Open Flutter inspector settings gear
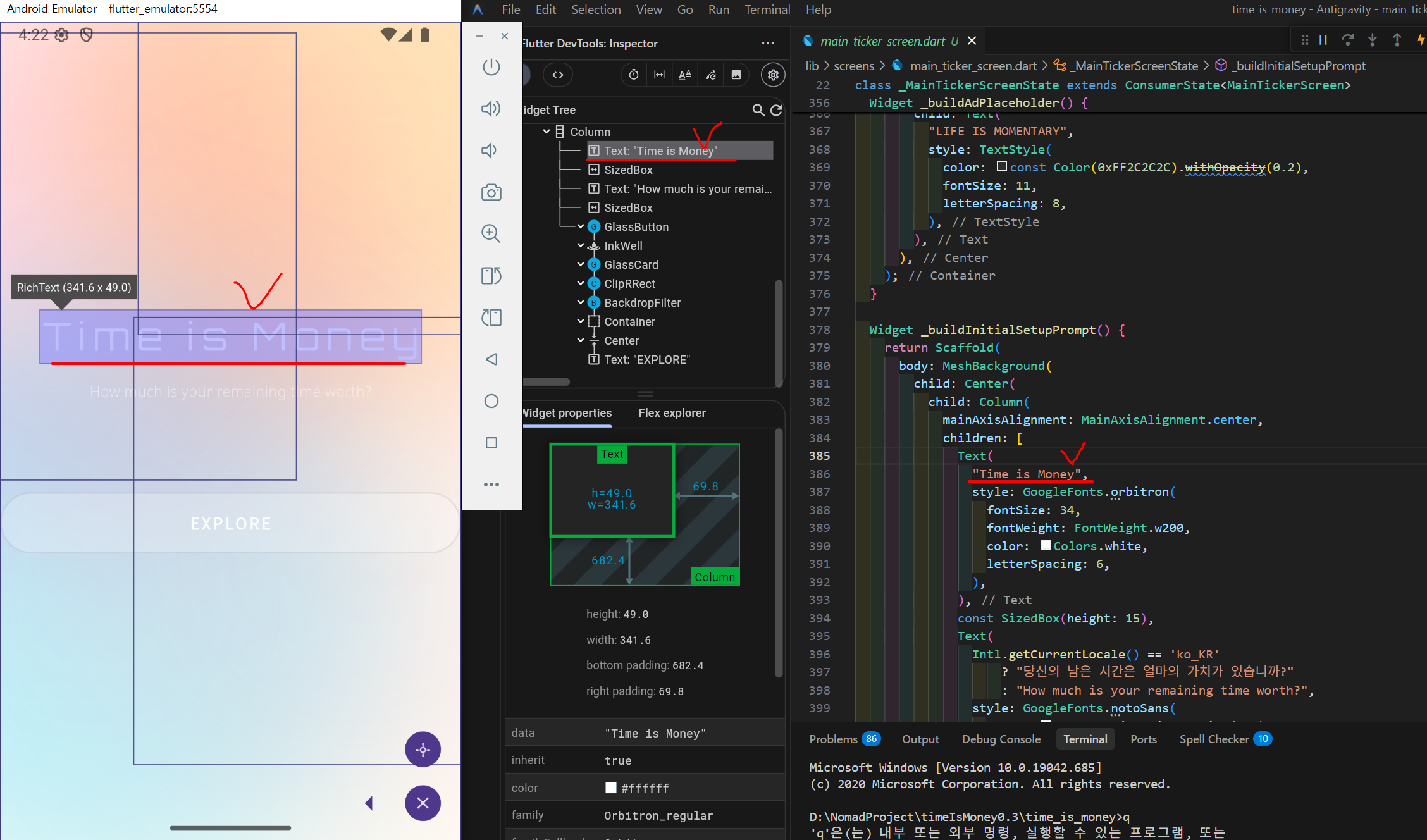Image resolution: width=1427 pixels, height=840 pixels. coord(773,75)
